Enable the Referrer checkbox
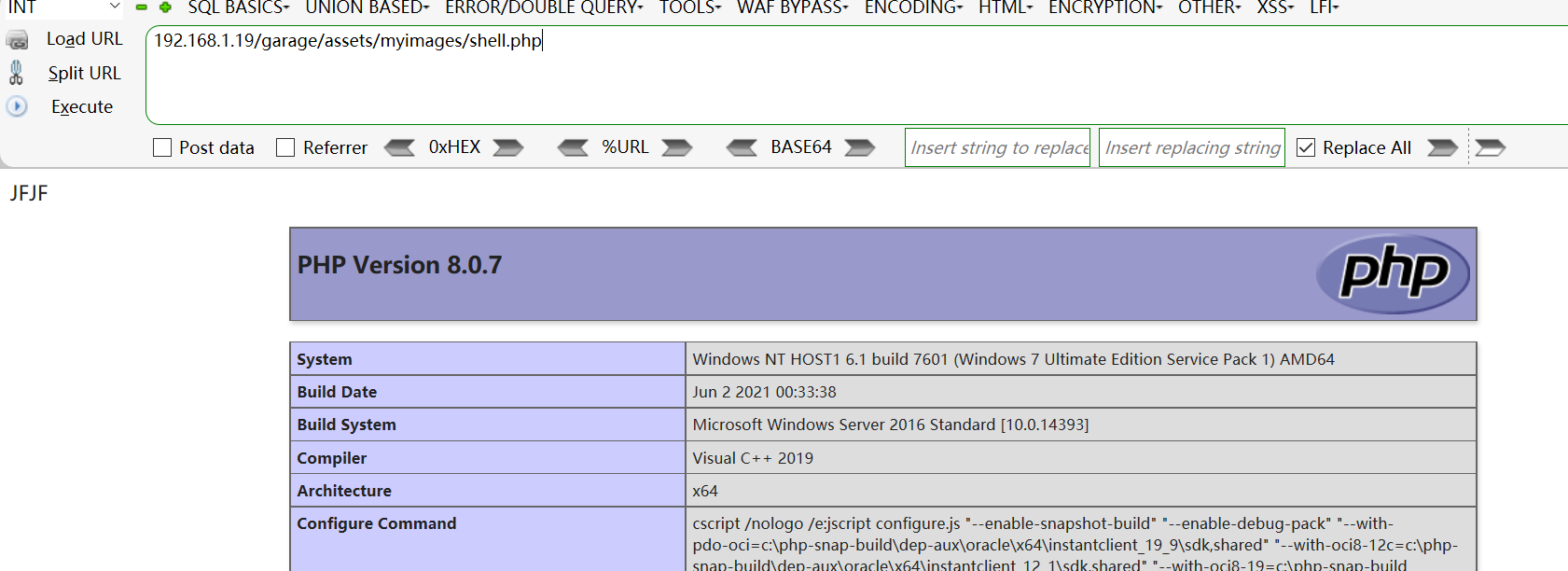Image resolution: width=1568 pixels, height=571 pixels. point(285,147)
